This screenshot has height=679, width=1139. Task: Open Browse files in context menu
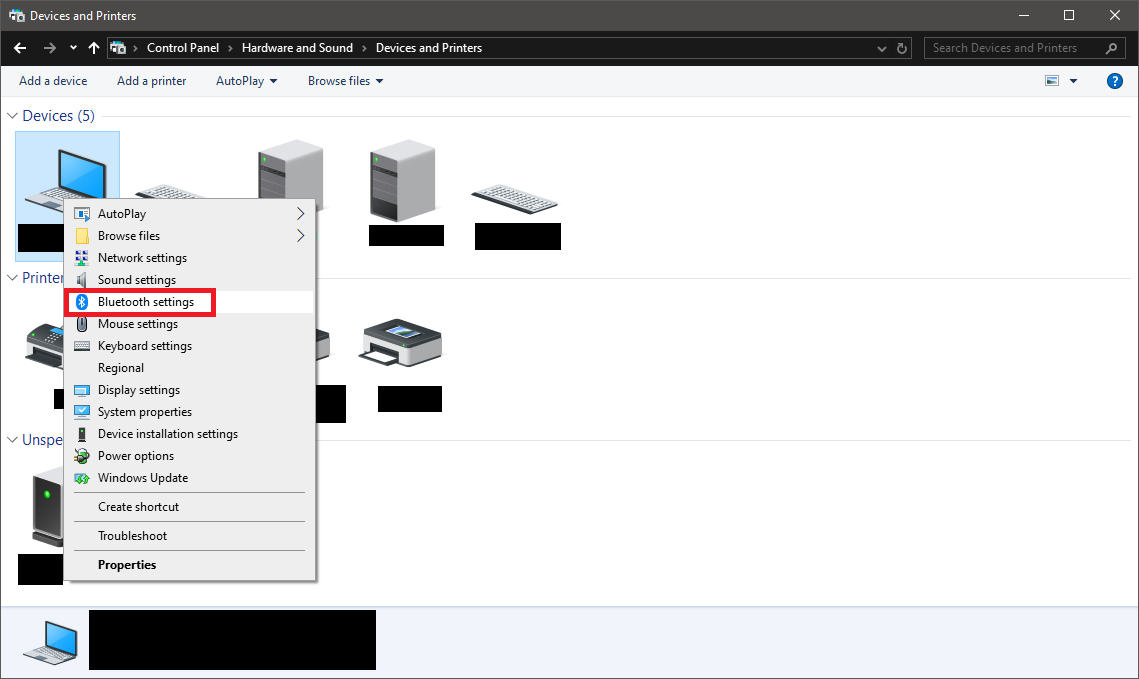190,235
